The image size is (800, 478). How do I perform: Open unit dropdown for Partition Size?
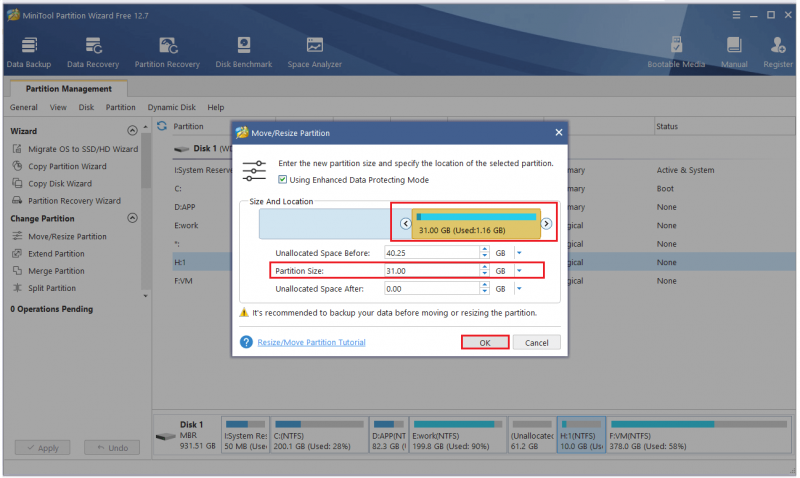tap(519, 271)
